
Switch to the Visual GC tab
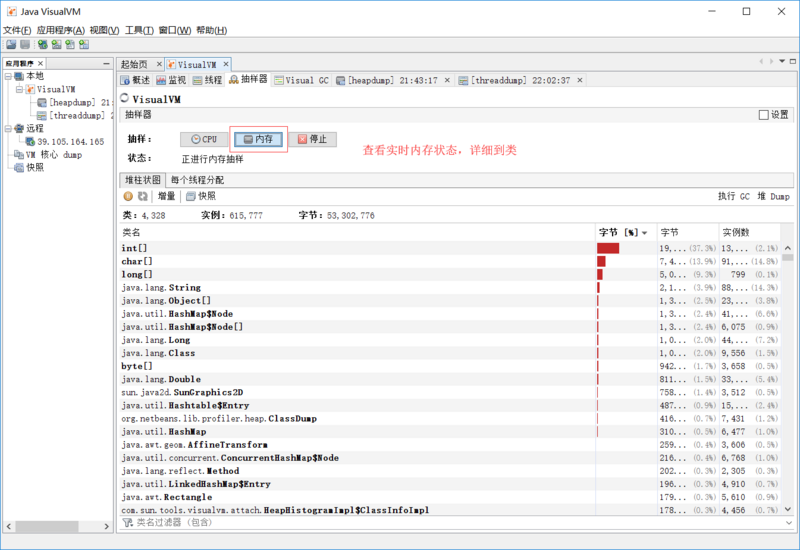point(302,80)
